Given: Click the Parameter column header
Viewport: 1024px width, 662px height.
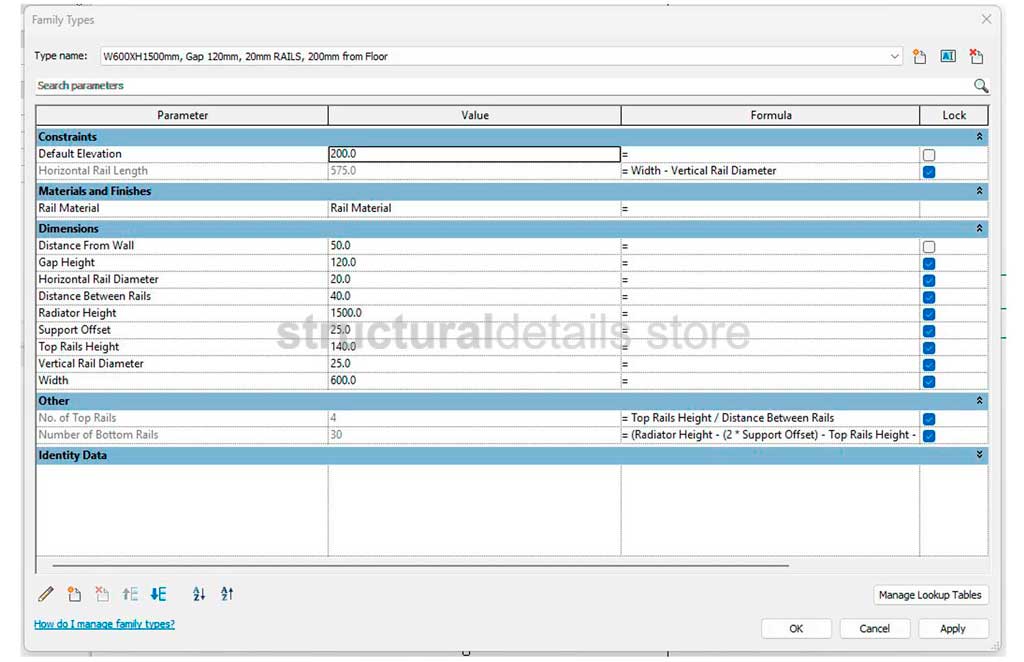Looking at the screenshot, I should 182,115.
